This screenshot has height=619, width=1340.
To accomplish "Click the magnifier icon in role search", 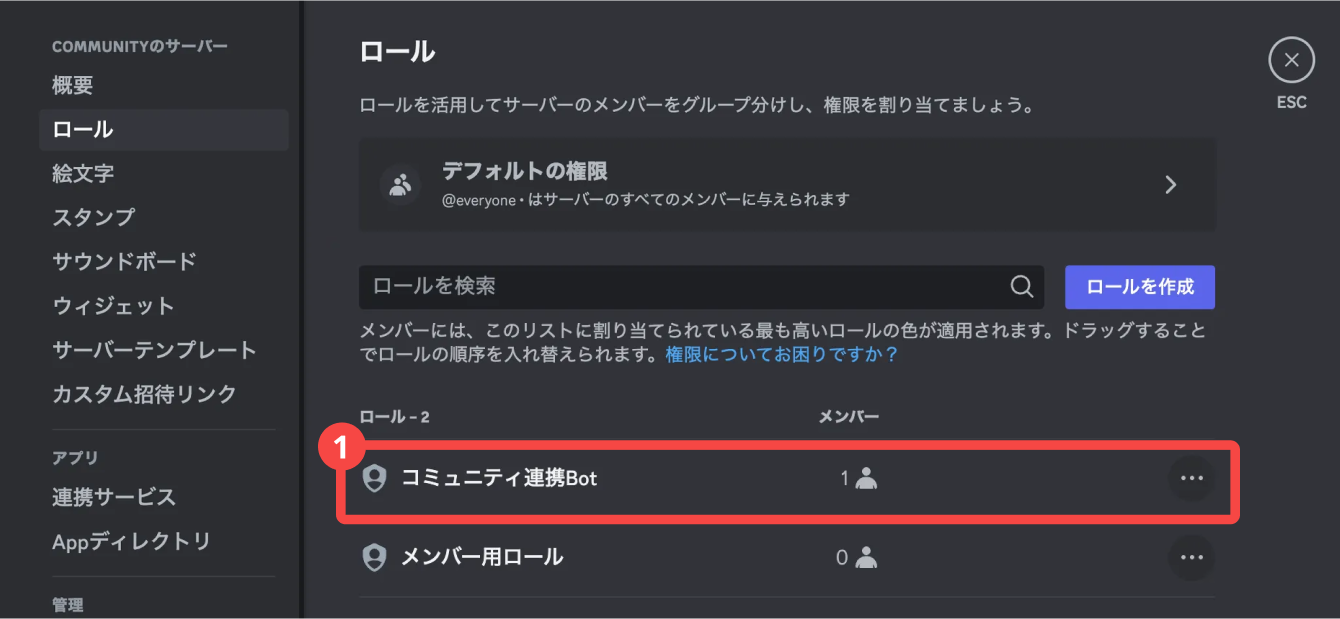I will 1021,287.
